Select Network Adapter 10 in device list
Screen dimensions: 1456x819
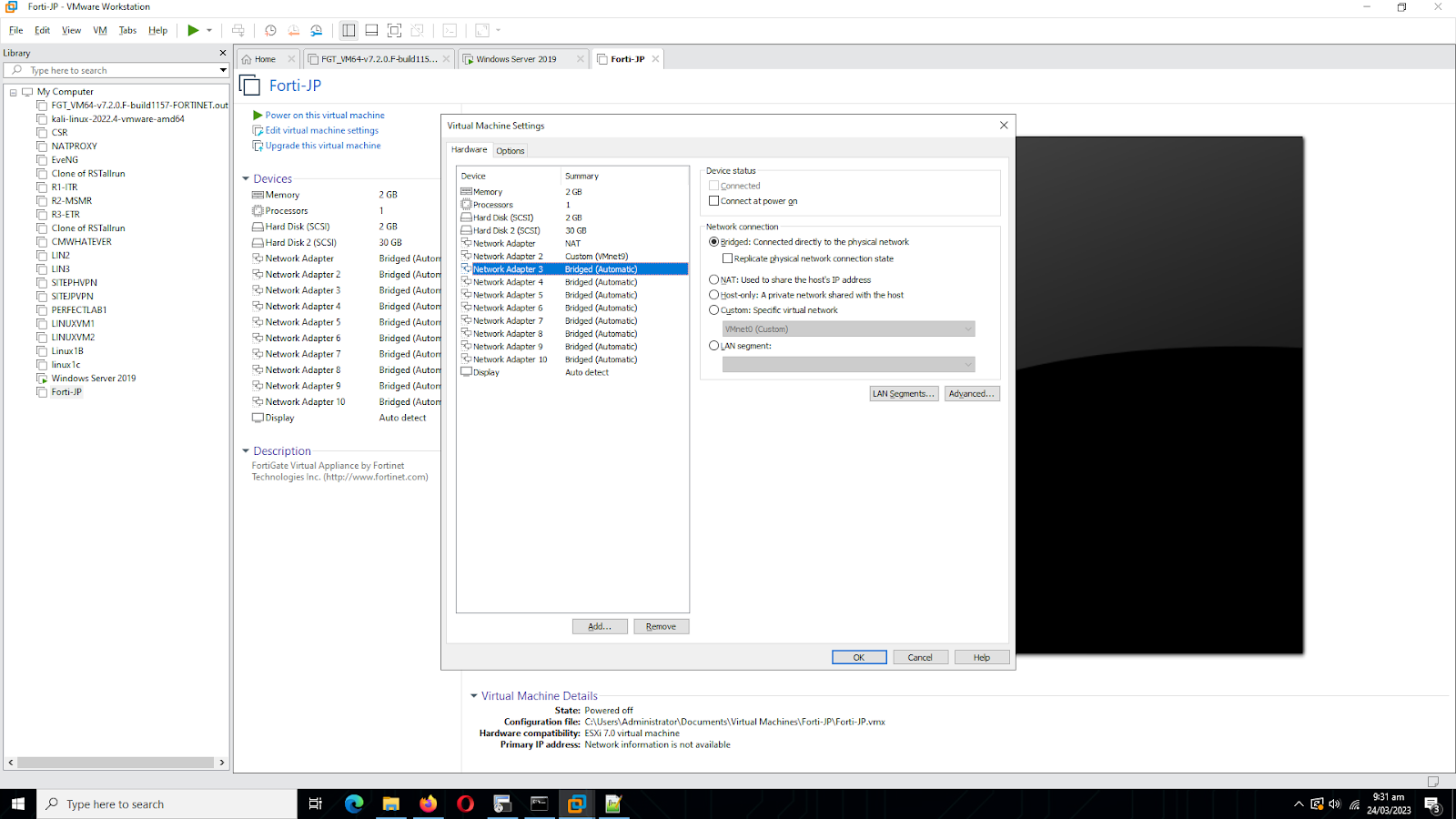point(572,359)
